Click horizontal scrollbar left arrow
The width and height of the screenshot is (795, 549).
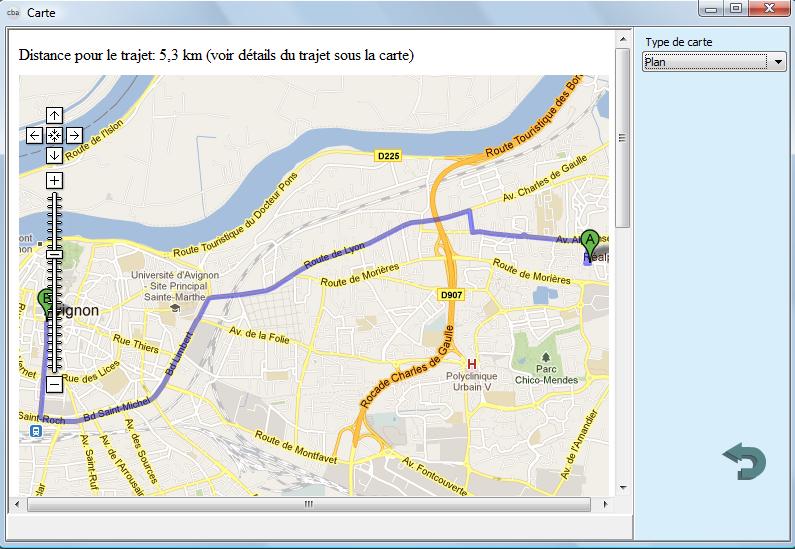point(17,504)
